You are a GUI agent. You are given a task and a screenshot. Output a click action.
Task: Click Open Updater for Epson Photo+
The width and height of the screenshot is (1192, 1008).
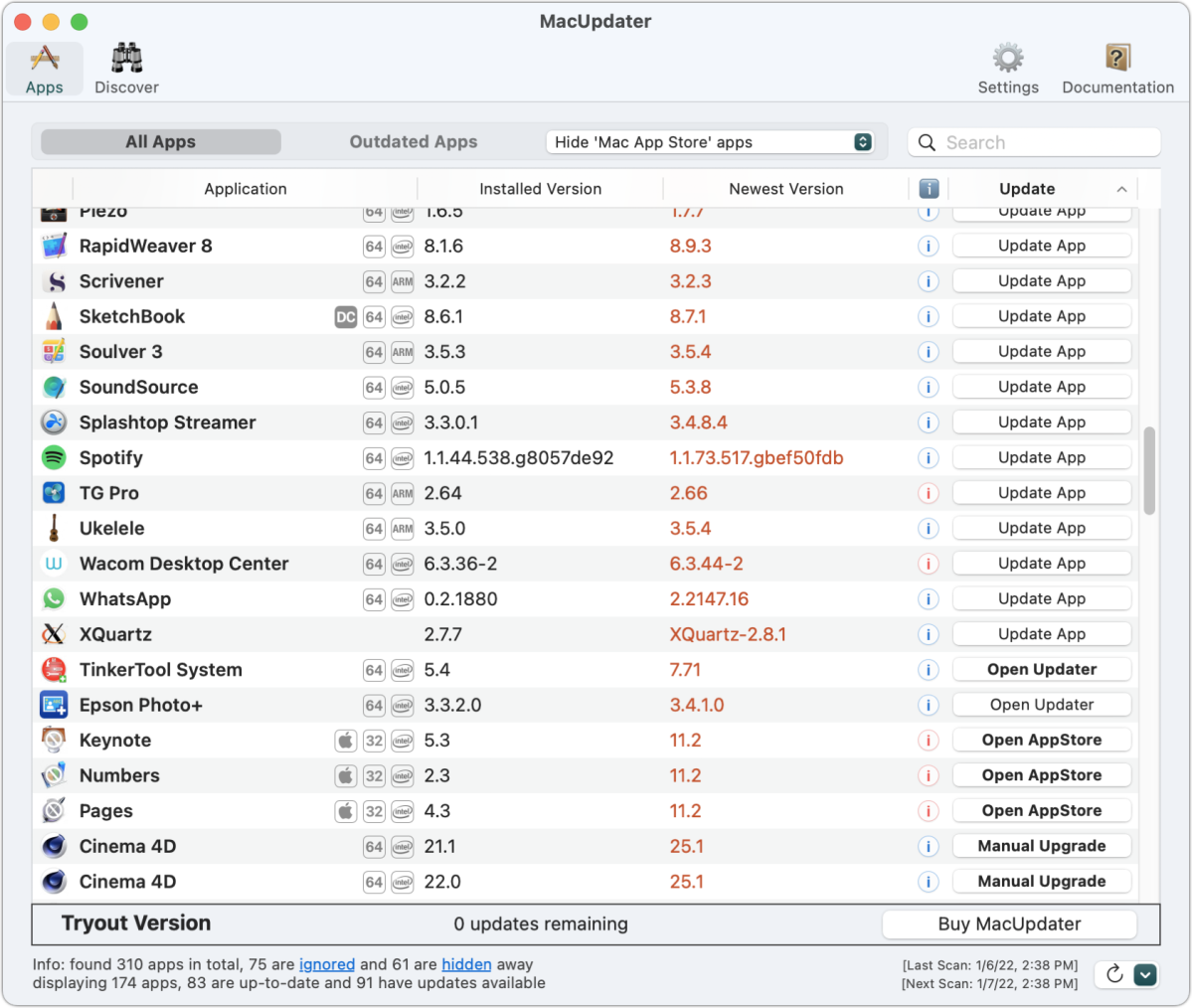tap(1041, 705)
